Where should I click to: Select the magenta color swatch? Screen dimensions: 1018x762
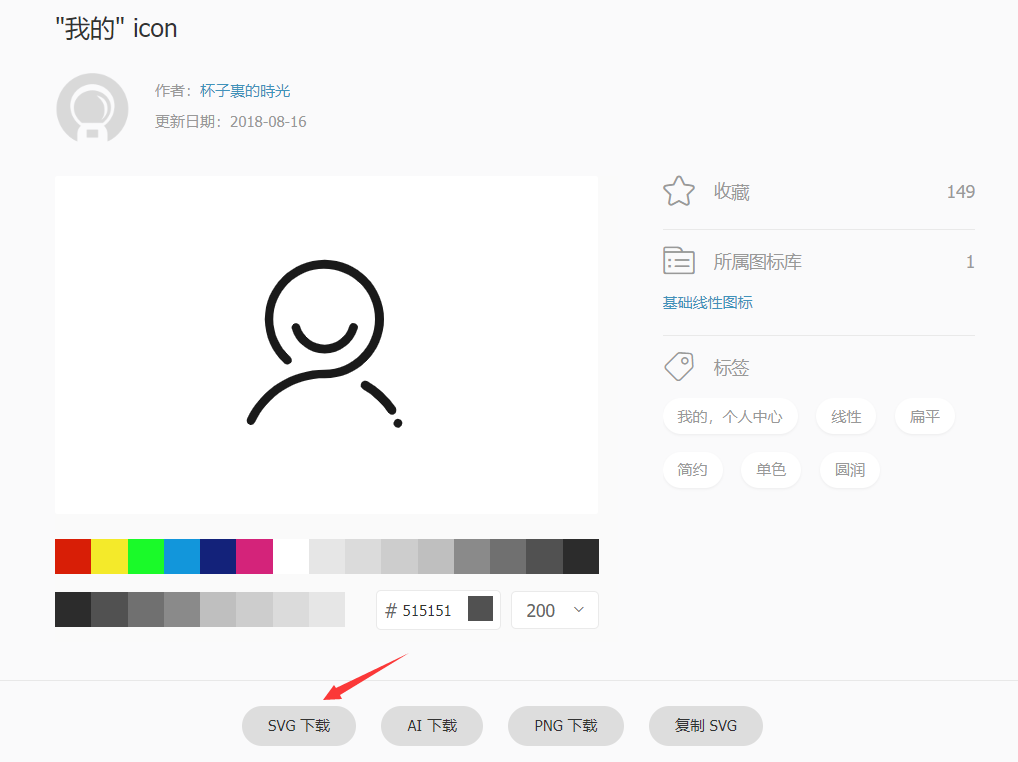click(x=254, y=557)
